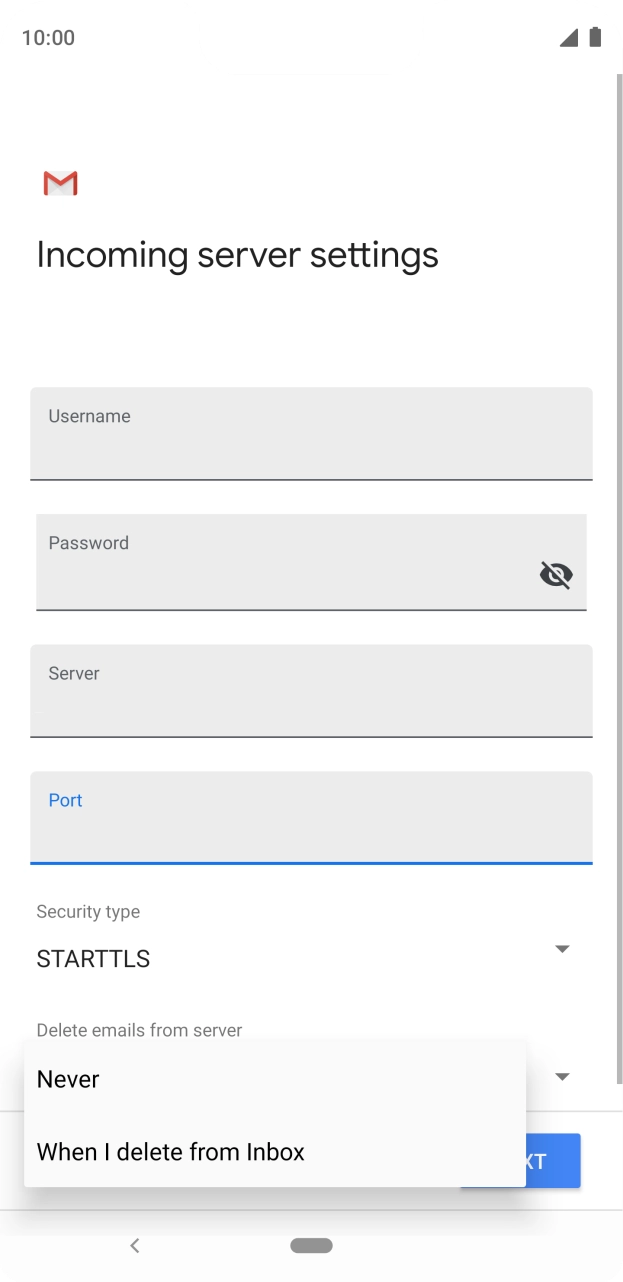Tap the home pill at screen bottom
This screenshot has height=1282, width=623.
(x=311, y=1245)
